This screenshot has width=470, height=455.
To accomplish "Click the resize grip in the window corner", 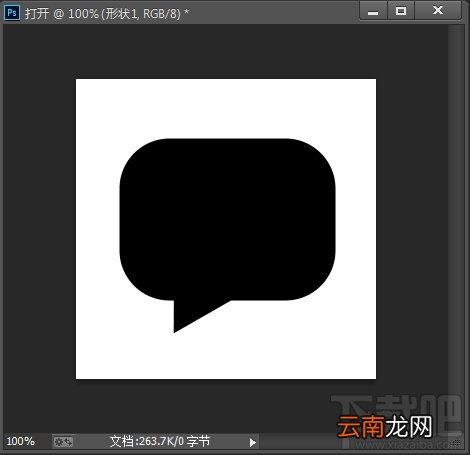I will click(x=457, y=441).
